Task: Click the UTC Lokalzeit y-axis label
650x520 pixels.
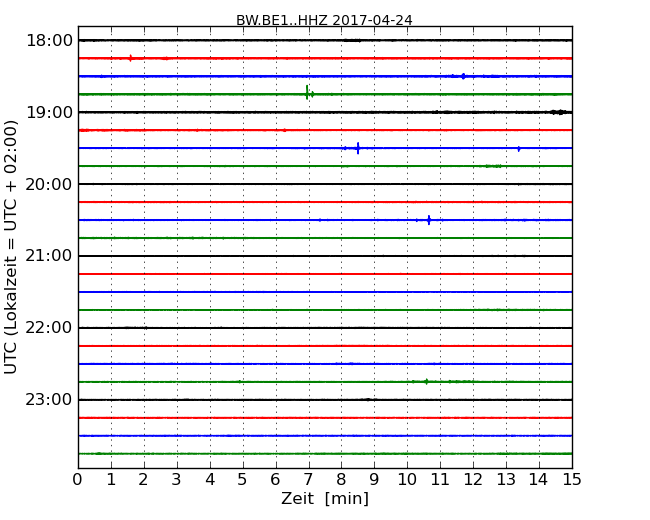Action: click(x=11, y=247)
